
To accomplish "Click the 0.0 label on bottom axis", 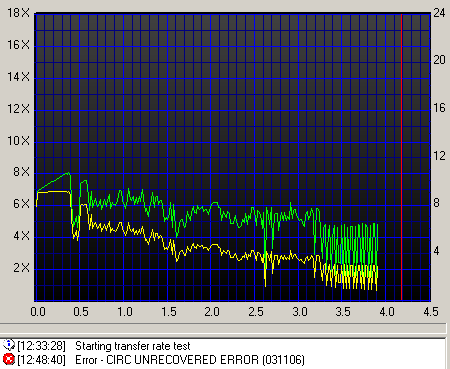I will (x=38, y=312).
